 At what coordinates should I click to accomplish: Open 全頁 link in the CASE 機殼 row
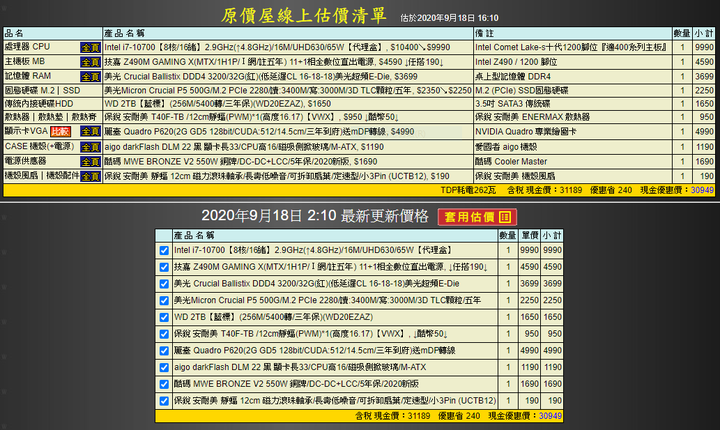pyautogui.click(x=90, y=147)
